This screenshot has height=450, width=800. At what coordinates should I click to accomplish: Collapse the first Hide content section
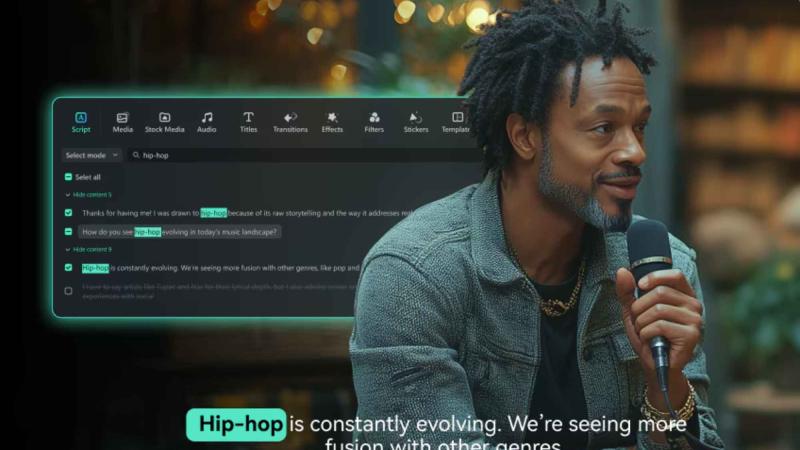88,195
